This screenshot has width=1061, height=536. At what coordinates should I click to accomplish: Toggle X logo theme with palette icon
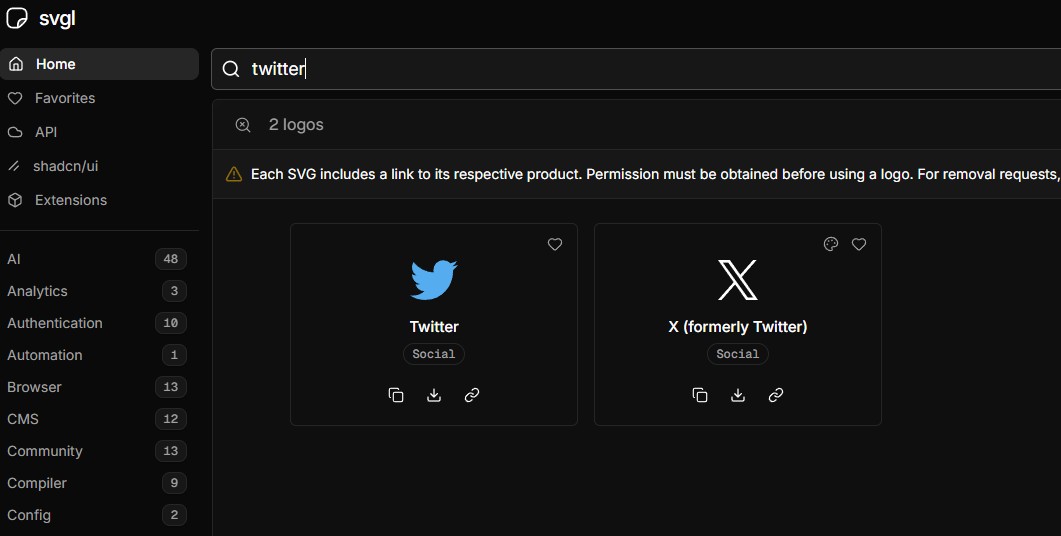pyautogui.click(x=831, y=244)
